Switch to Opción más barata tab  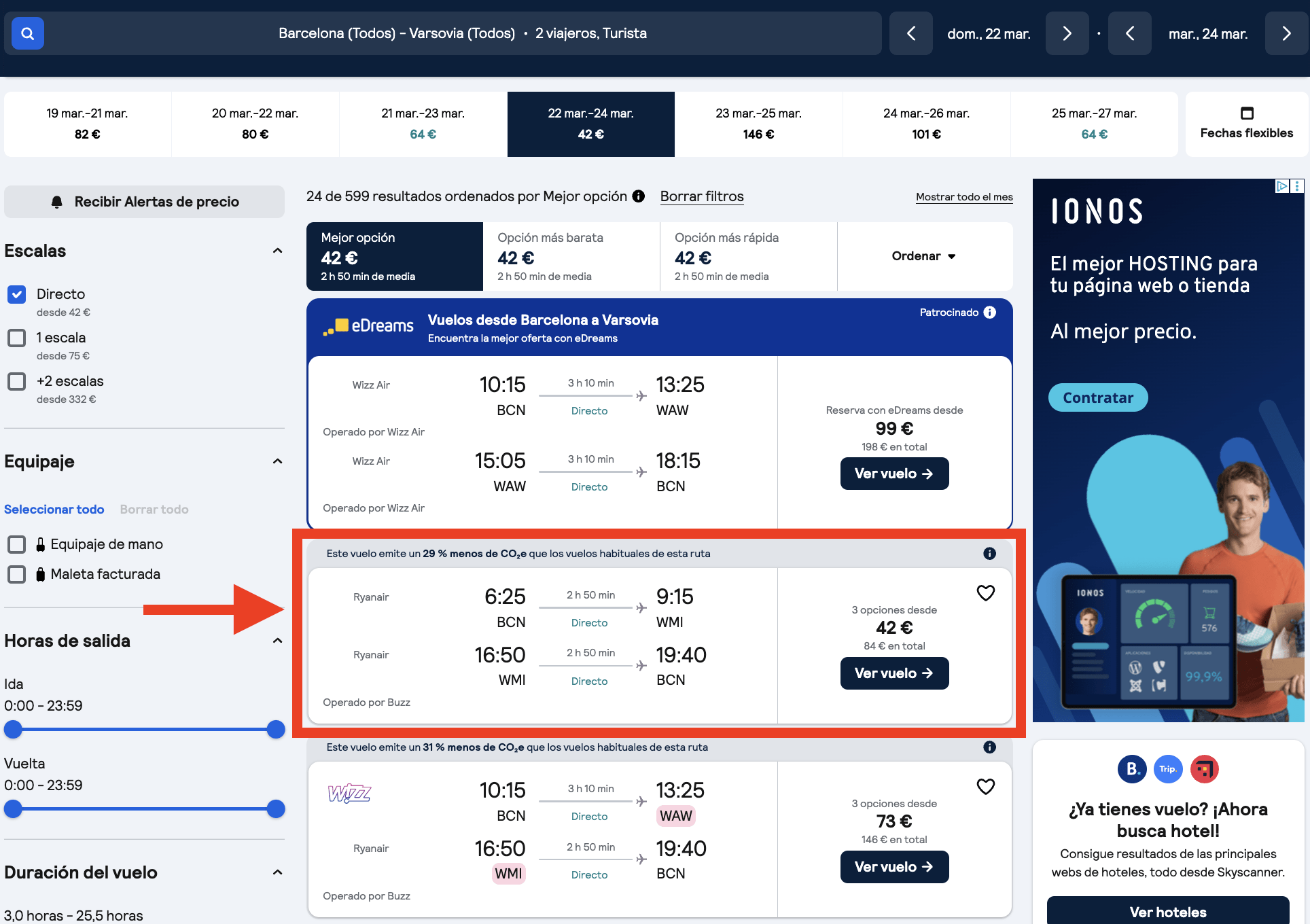[571, 256]
